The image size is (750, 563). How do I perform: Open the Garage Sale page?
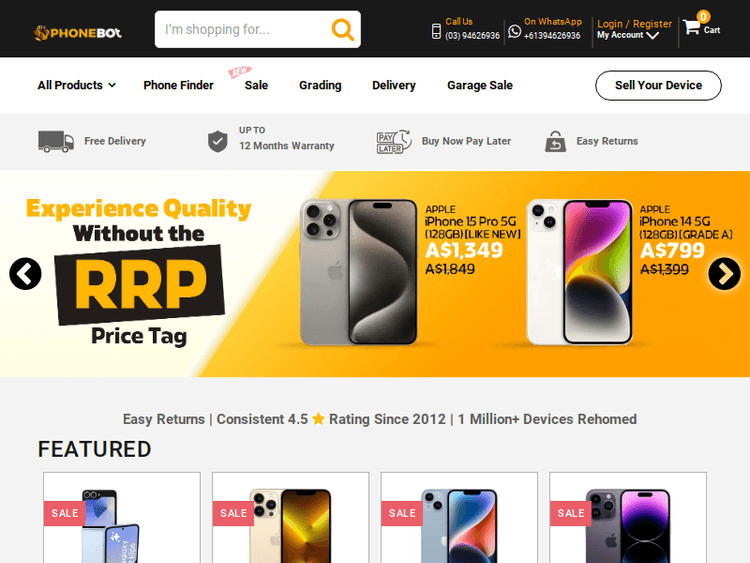(x=480, y=85)
